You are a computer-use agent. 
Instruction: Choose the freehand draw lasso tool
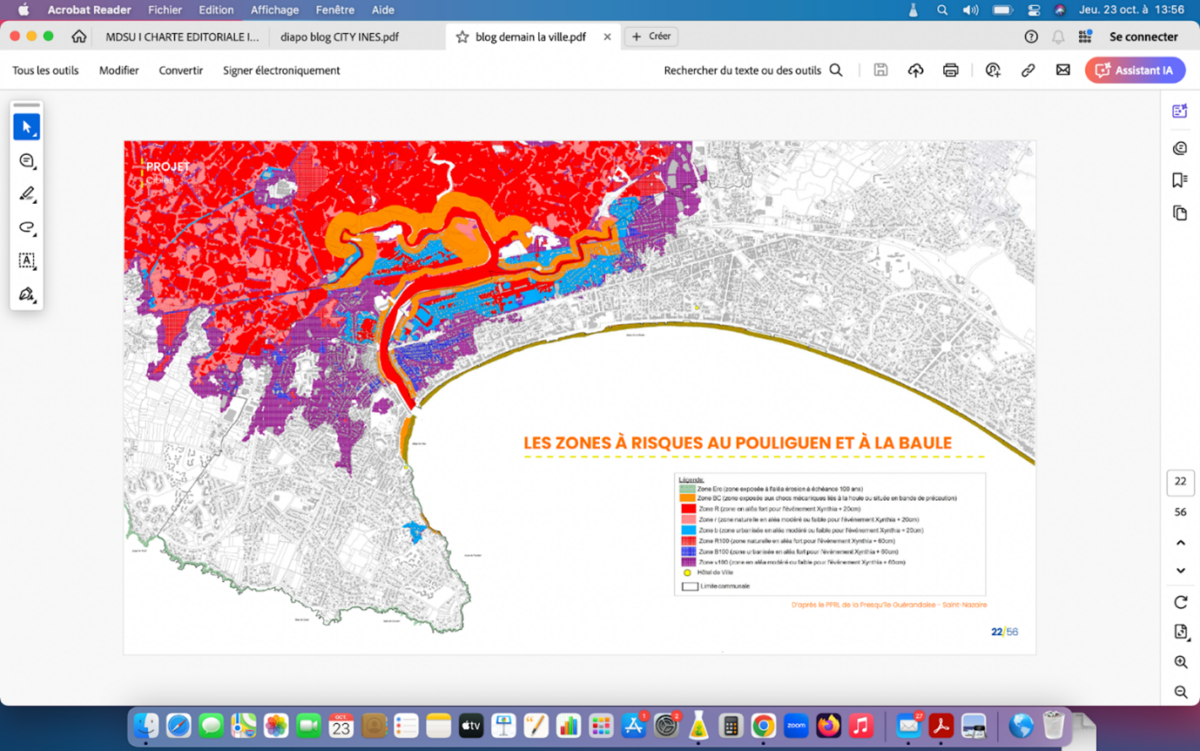pyautogui.click(x=27, y=227)
